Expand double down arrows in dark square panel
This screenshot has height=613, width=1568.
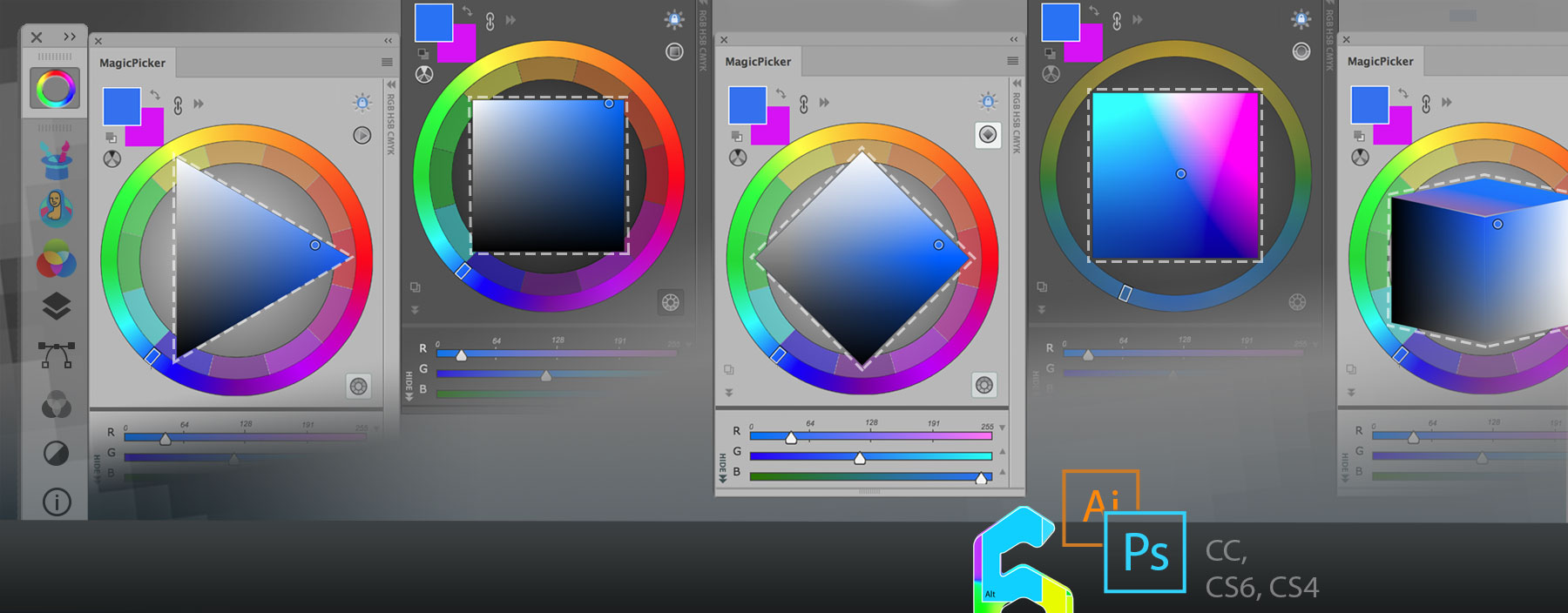[x=415, y=310]
